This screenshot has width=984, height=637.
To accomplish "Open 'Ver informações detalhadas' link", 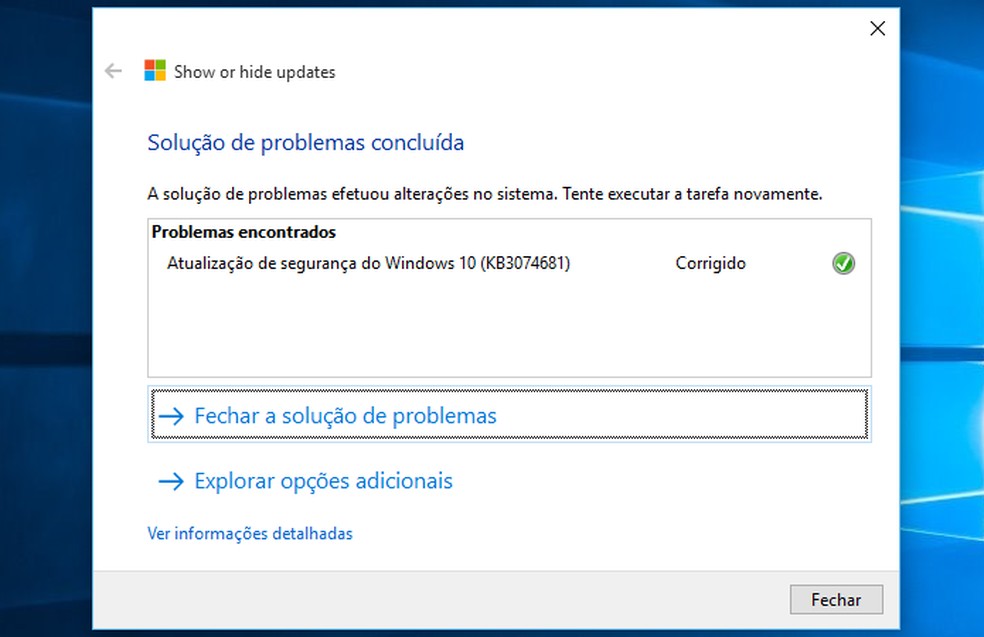I will [250, 534].
